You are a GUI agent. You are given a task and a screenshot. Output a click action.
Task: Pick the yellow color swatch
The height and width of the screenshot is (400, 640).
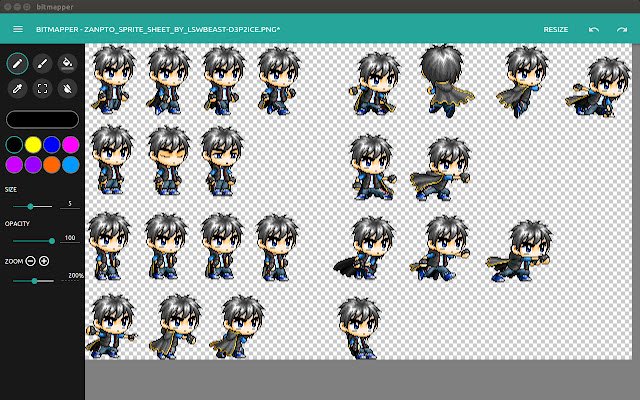[33, 144]
